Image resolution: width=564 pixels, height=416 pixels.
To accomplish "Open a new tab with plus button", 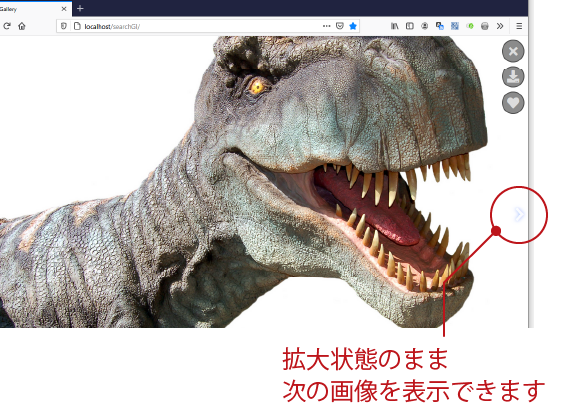I will tap(80, 8).
